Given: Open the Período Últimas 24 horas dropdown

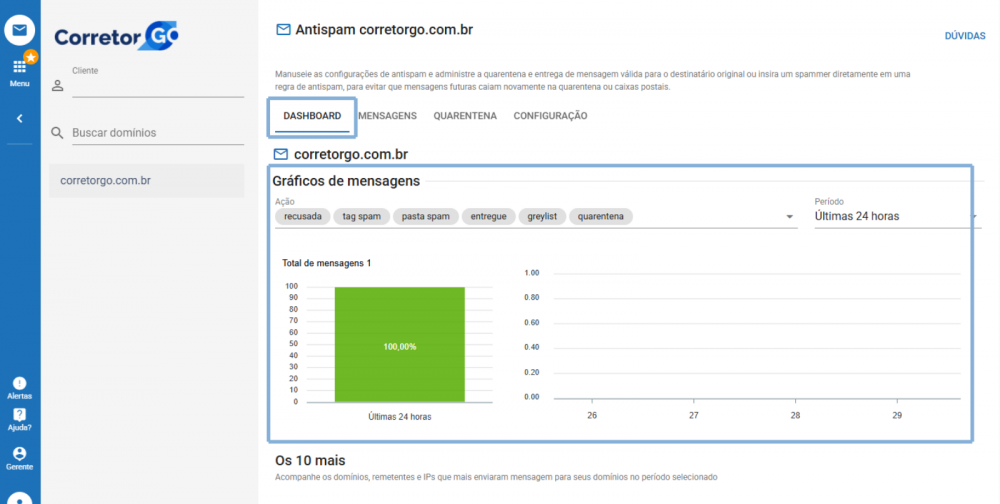Looking at the screenshot, I should (x=897, y=216).
